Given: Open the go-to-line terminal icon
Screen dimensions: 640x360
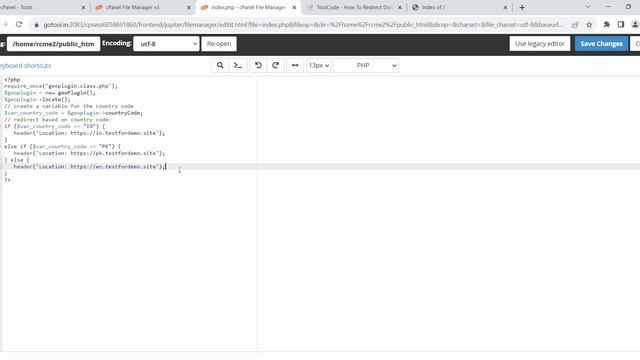Looking at the screenshot, I should pos(238,65).
